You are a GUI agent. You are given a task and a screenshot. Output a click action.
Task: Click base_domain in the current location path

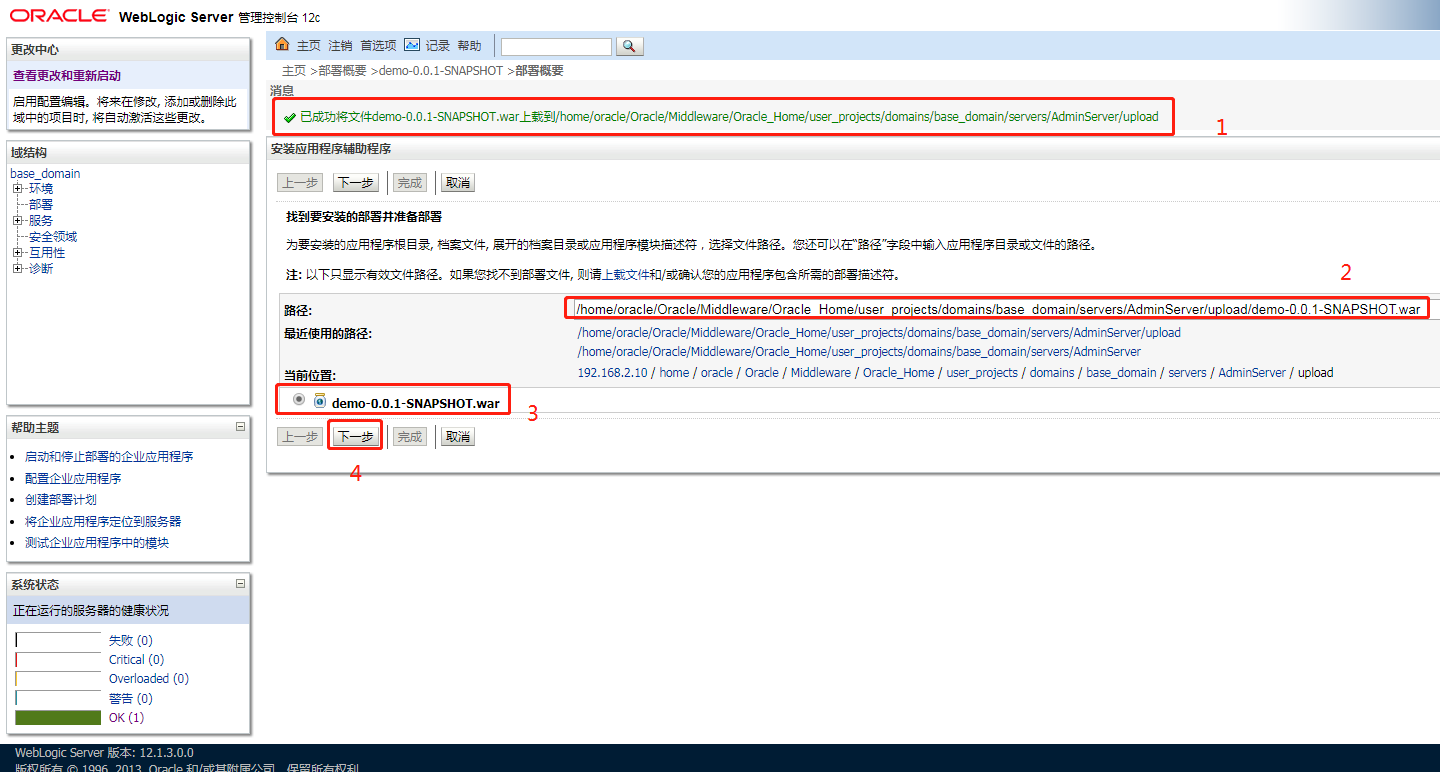click(1121, 373)
